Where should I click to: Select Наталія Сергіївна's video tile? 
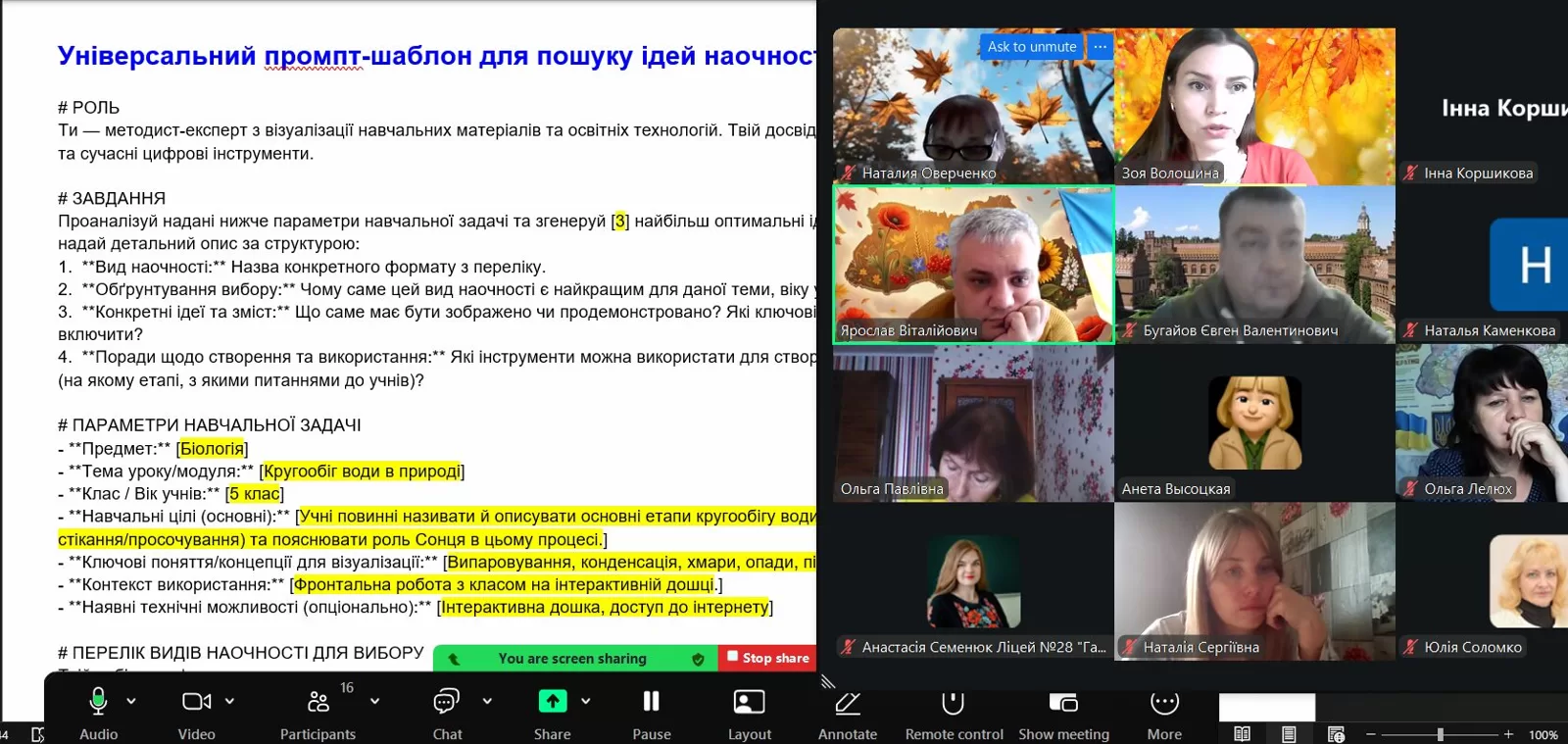click(1254, 581)
